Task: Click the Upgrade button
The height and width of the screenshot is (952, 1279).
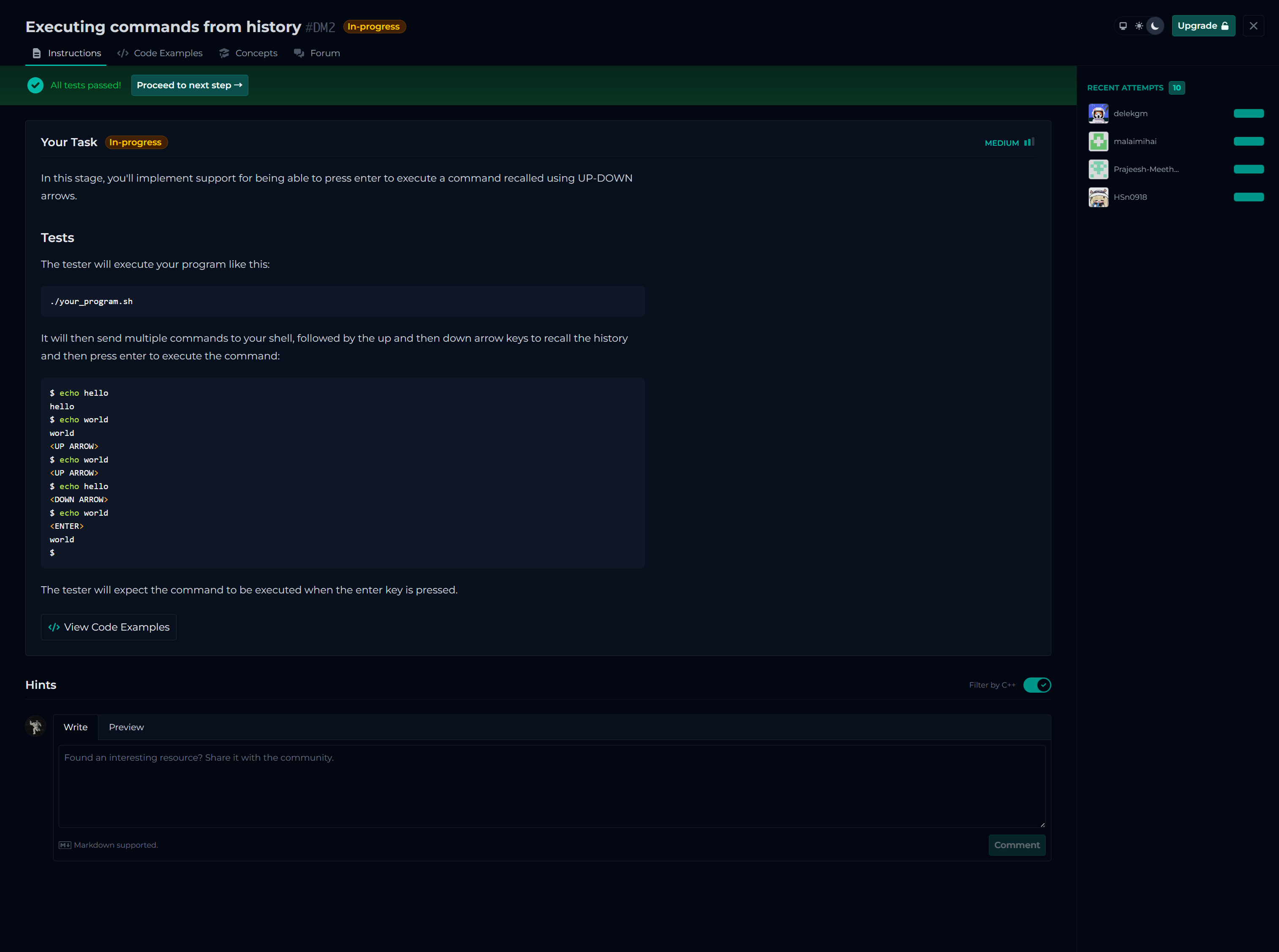Action: [1203, 26]
